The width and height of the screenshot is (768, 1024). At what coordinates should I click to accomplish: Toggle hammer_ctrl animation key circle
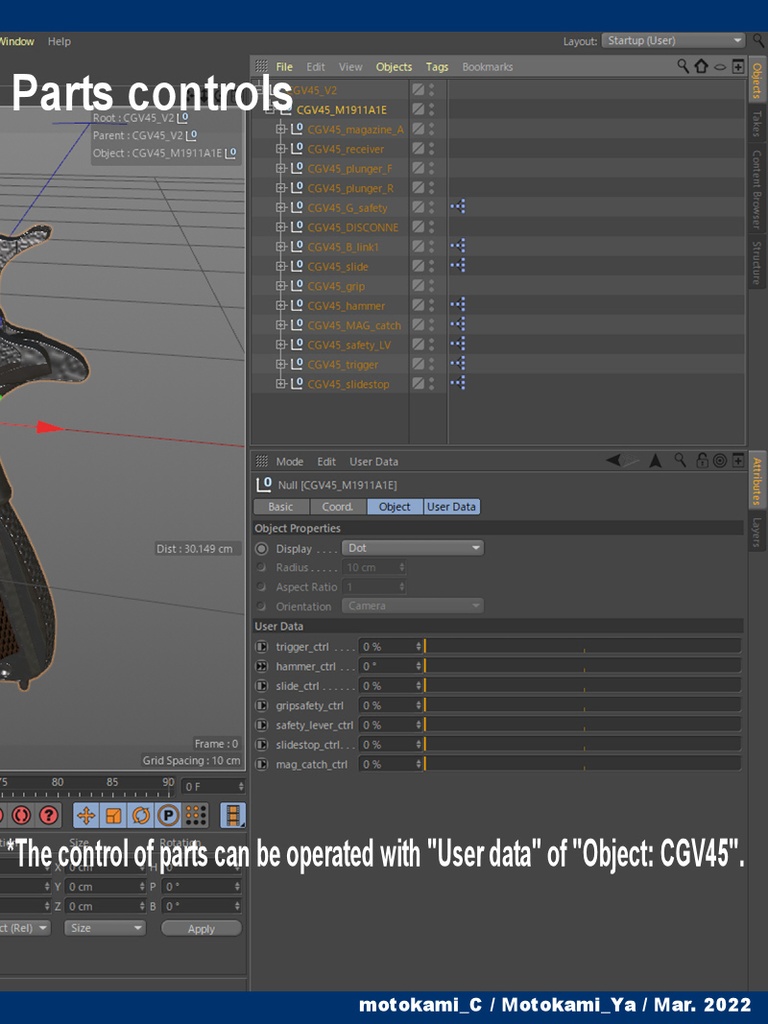(x=261, y=666)
